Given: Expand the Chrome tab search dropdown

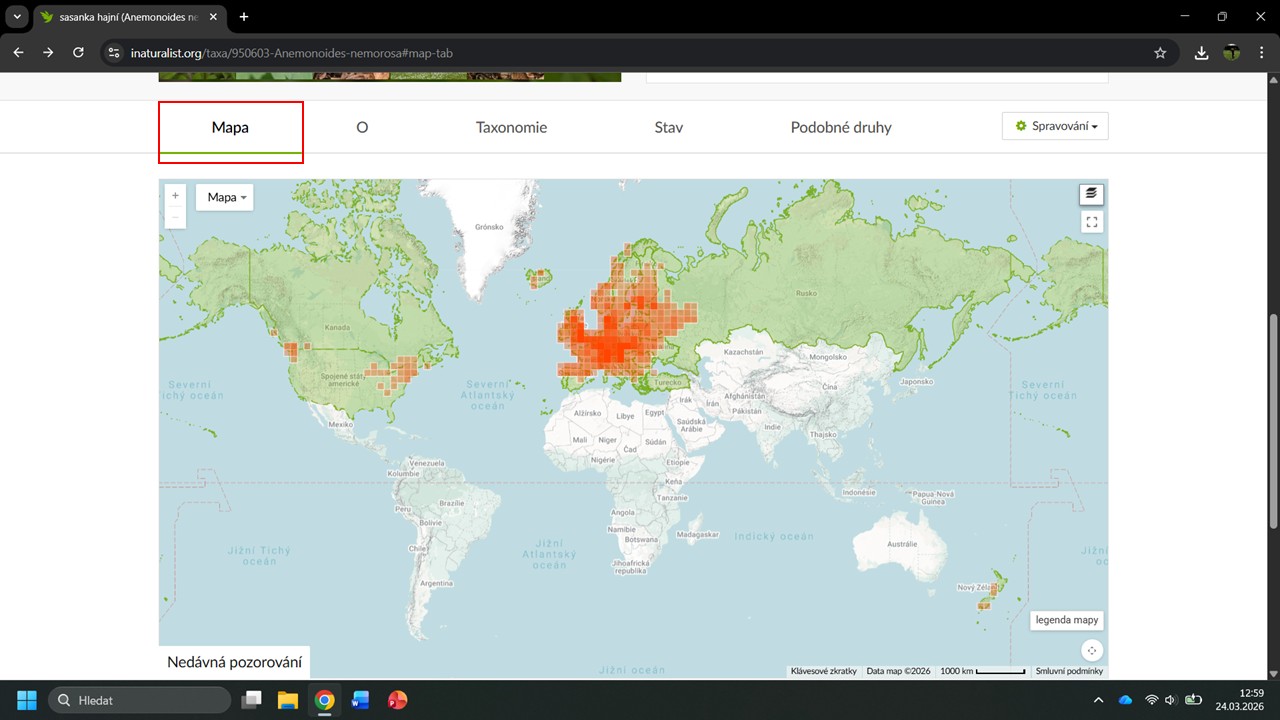Looking at the screenshot, I should (x=17, y=17).
